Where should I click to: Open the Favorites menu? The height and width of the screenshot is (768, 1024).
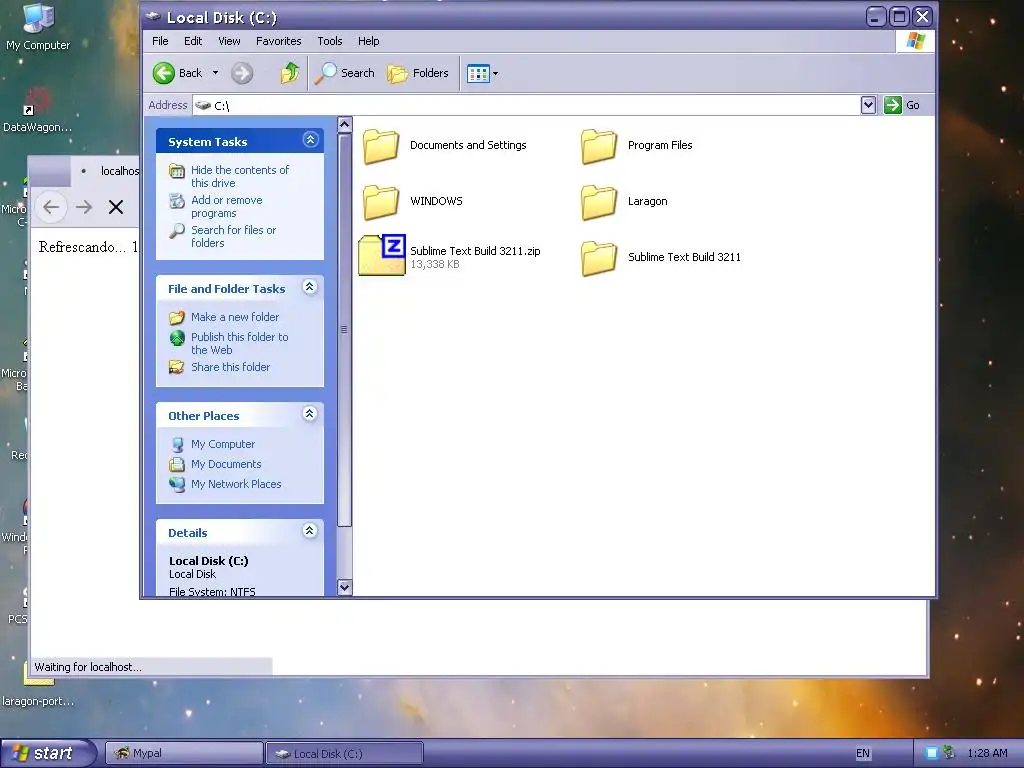coord(278,41)
